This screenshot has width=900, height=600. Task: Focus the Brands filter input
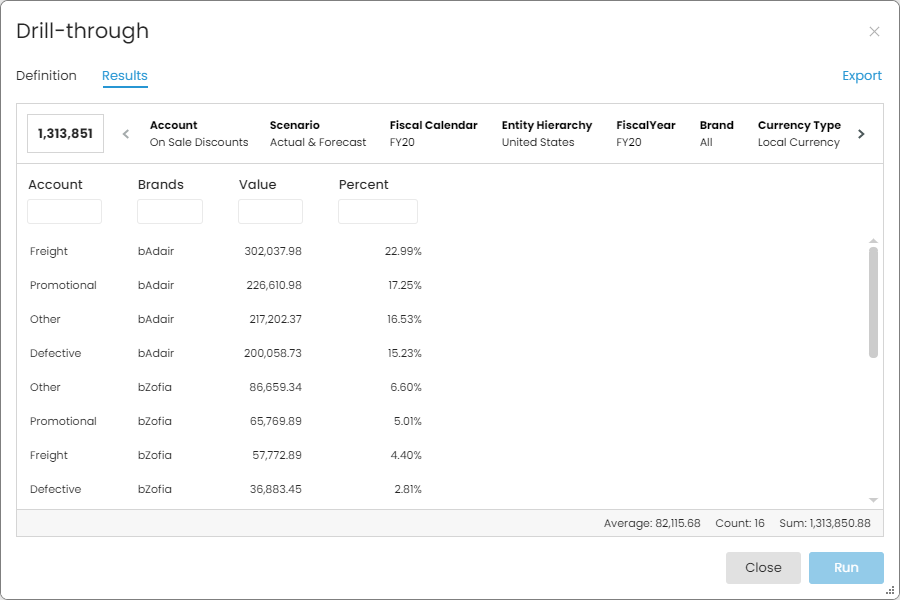170,211
